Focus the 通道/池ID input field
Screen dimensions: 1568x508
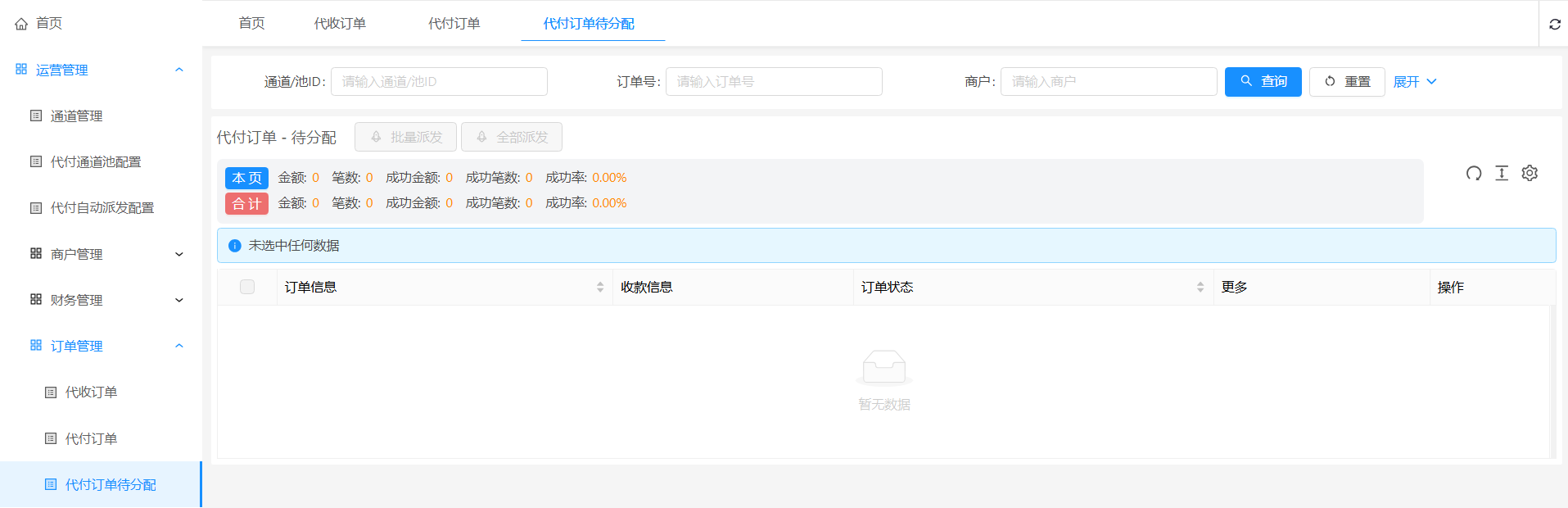(439, 82)
